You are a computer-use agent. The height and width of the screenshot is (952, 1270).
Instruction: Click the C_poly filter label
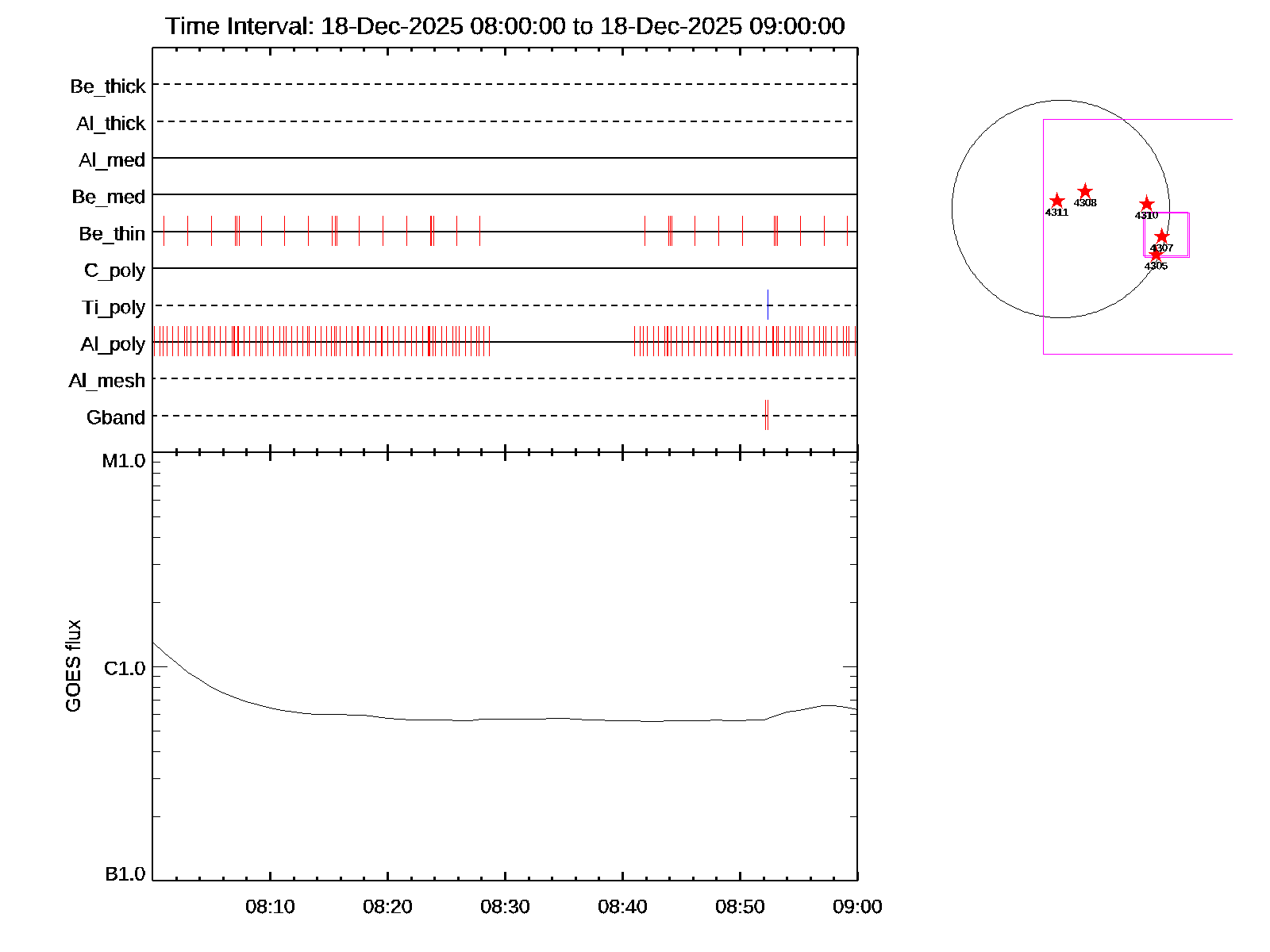[115, 271]
